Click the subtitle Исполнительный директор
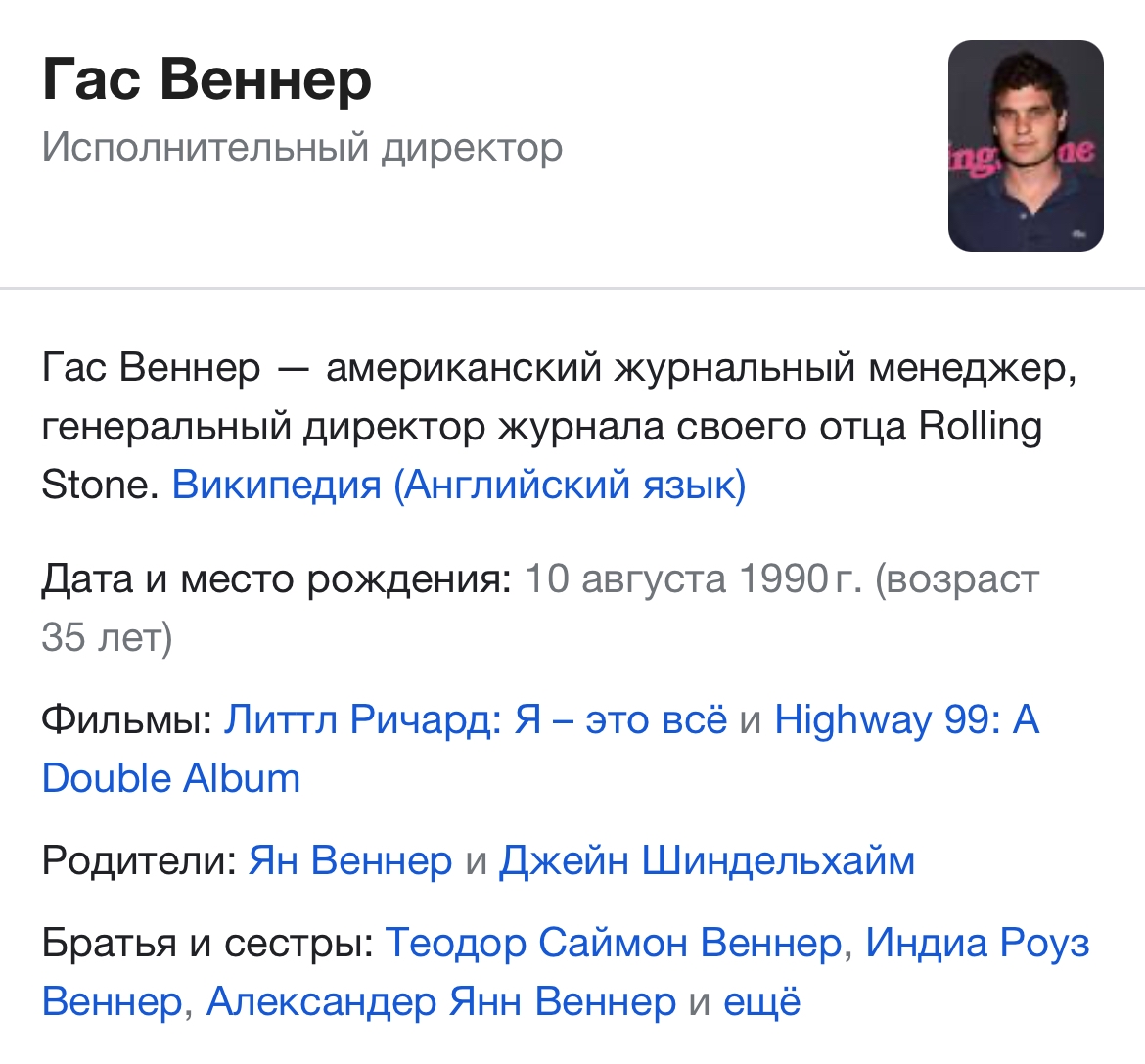 pyautogui.click(x=301, y=148)
